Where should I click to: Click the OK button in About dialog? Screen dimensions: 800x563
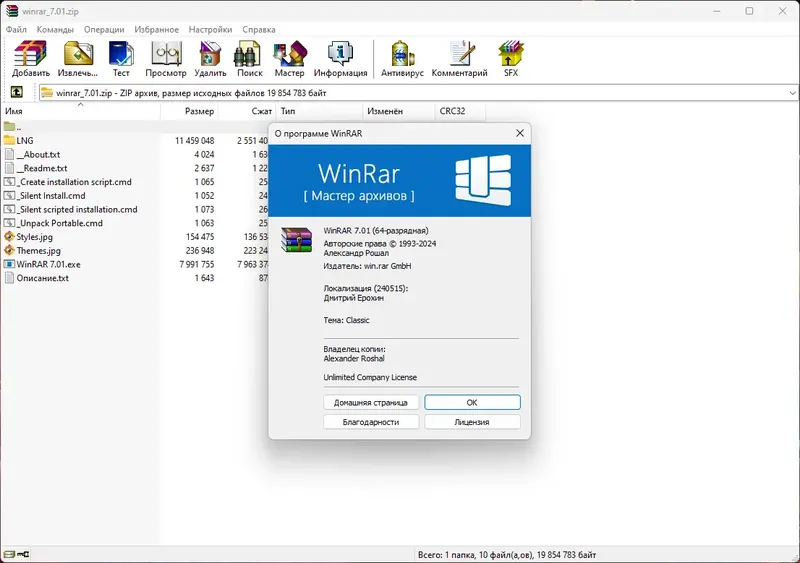[x=472, y=402]
